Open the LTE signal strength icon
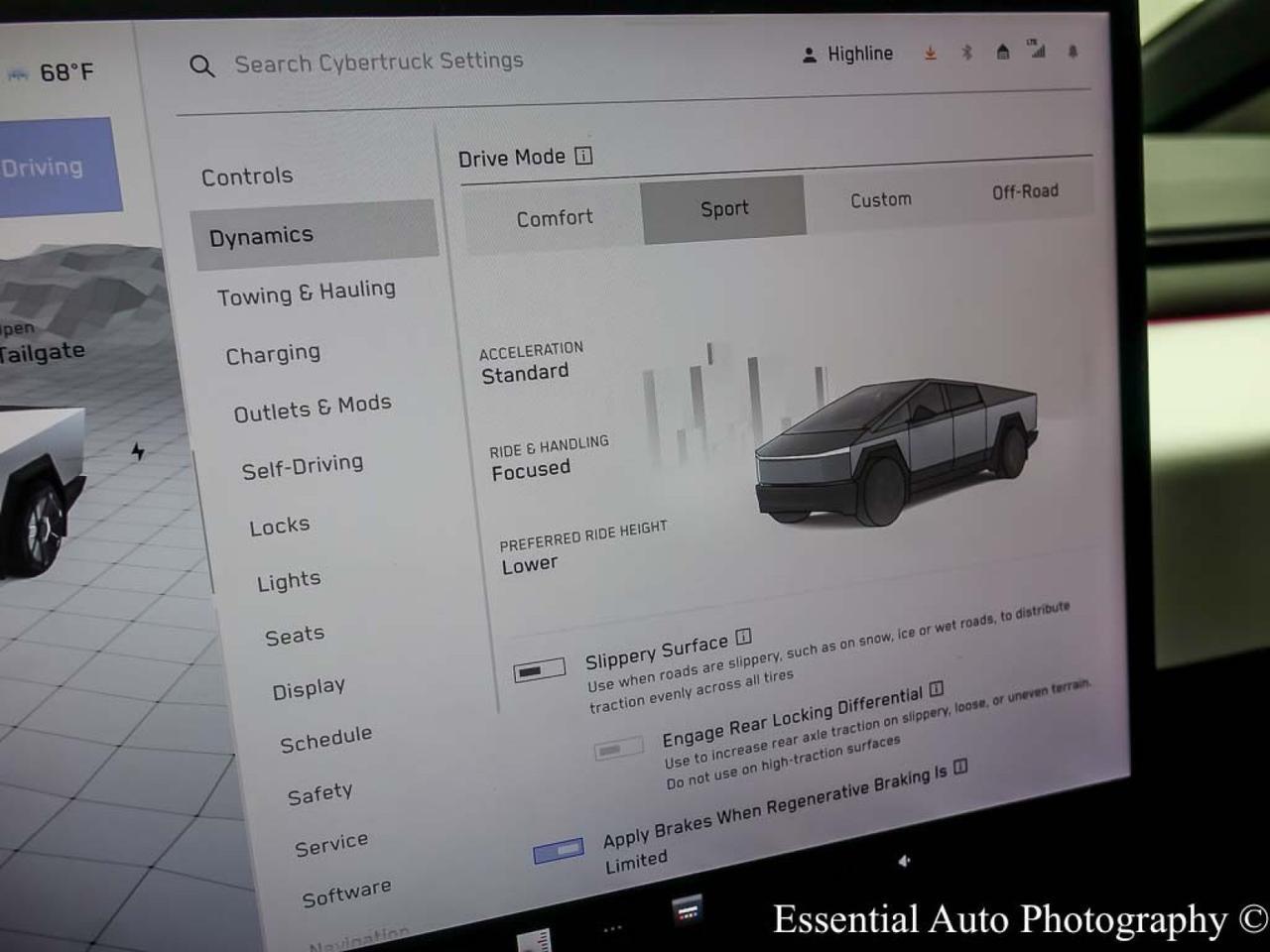 click(1037, 49)
